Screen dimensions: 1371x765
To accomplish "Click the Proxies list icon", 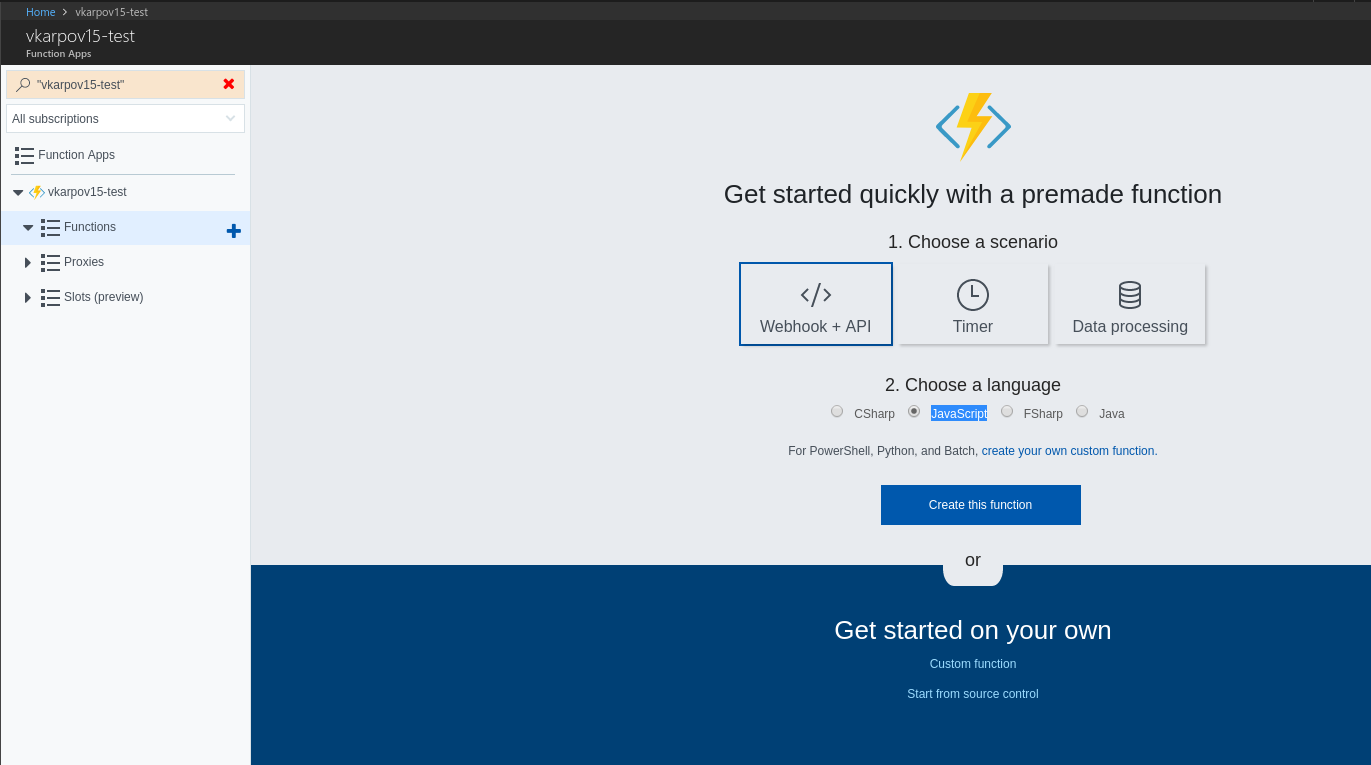I will click(x=50, y=262).
